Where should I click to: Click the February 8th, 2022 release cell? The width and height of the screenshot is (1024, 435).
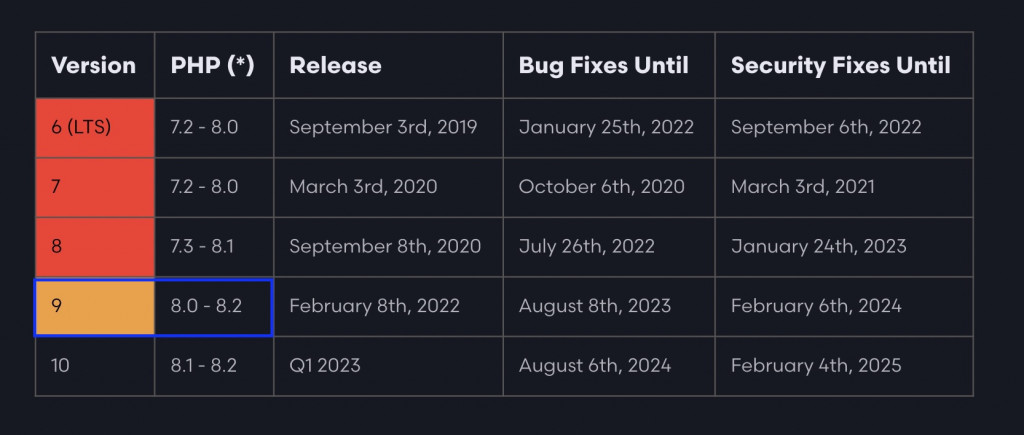pos(388,306)
